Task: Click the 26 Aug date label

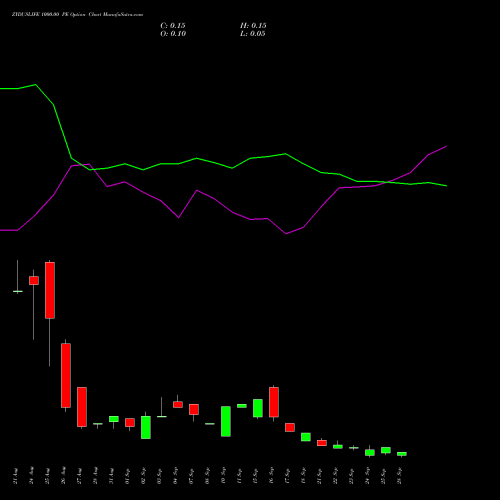Action: 64,476
